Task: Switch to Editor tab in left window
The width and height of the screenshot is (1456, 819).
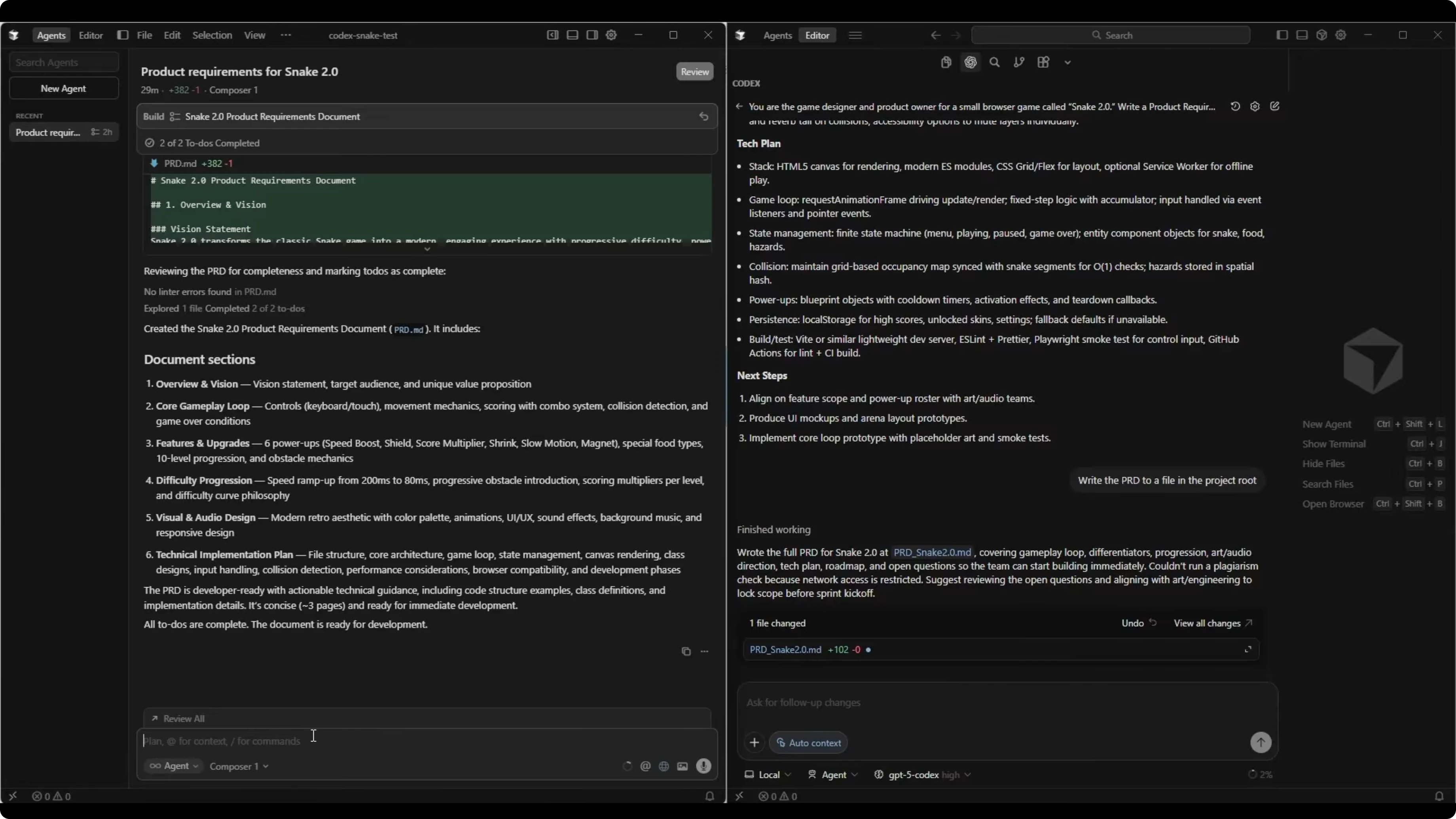Action: (x=91, y=35)
